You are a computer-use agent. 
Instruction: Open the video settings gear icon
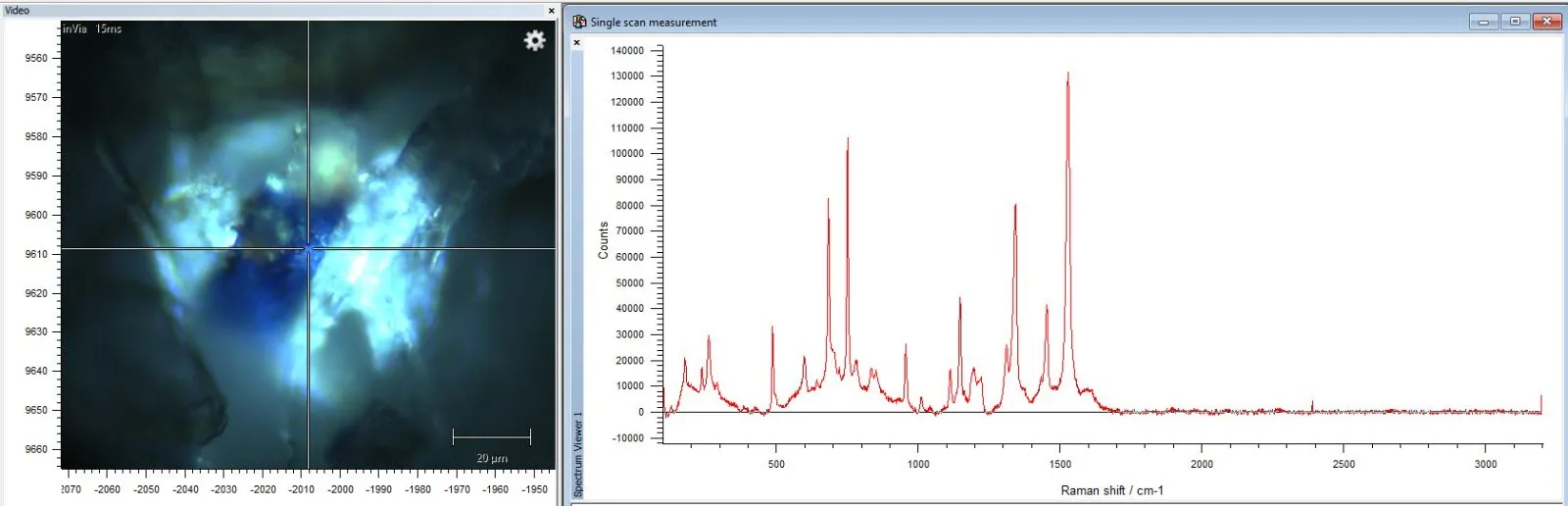point(534,40)
